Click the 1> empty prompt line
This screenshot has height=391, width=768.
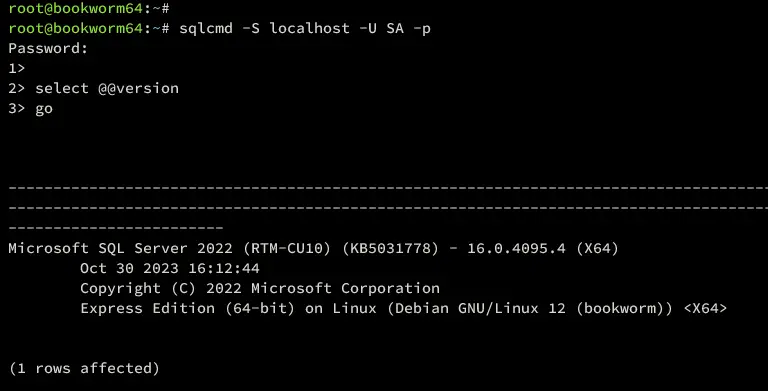click(17, 68)
